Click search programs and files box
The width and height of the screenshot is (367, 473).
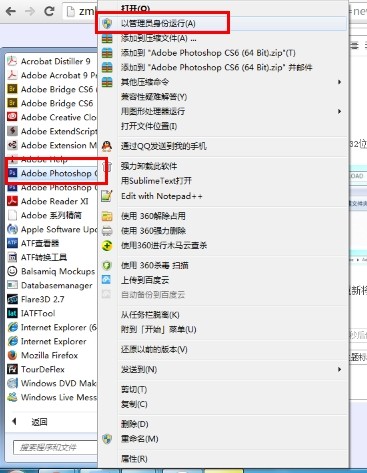tap(55, 447)
